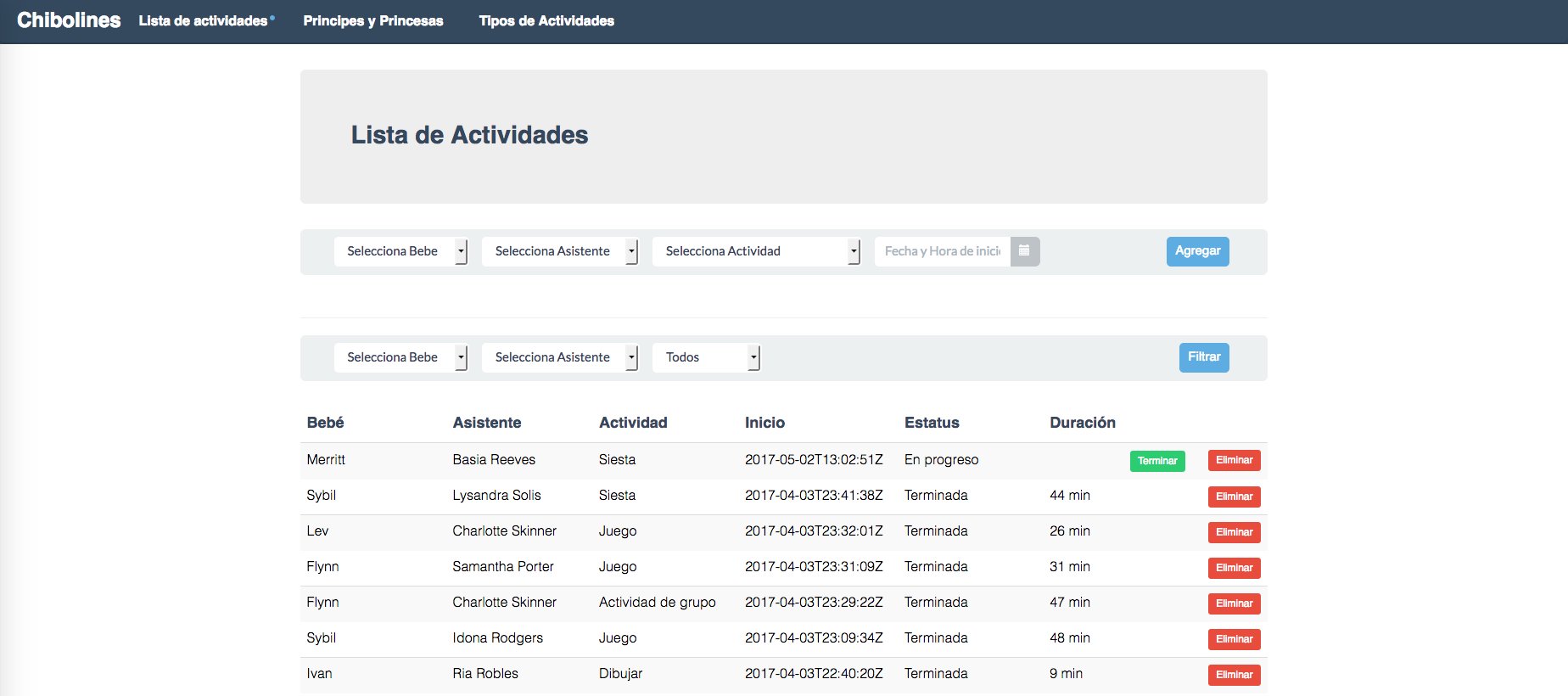Select the Lev baby name cell
This screenshot has height=696, width=1568.
pos(317,531)
